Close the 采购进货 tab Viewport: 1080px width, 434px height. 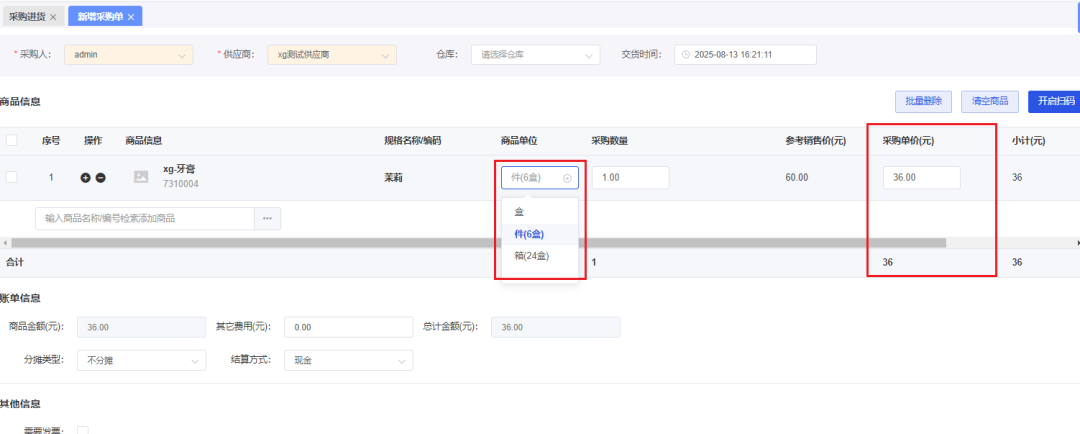[x=53, y=17]
